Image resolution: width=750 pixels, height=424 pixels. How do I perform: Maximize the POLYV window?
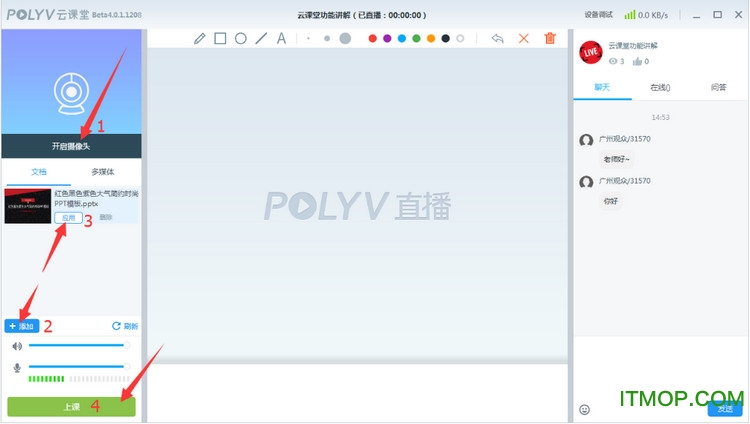point(717,15)
